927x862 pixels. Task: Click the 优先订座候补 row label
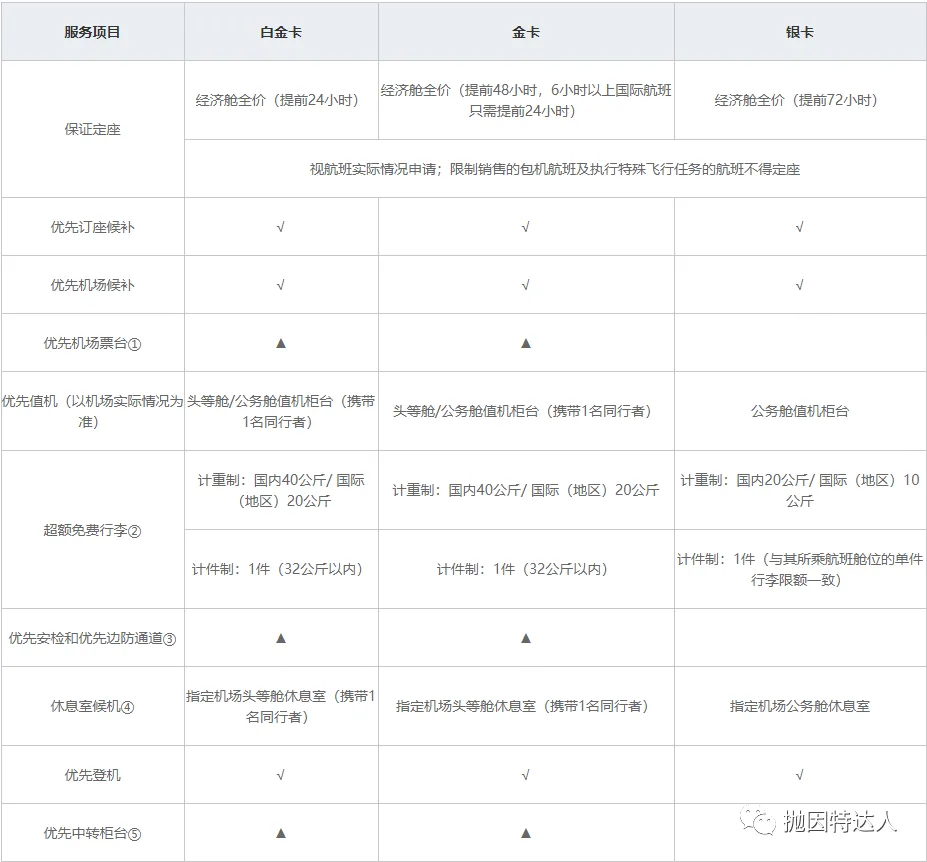[x=92, y=227]
